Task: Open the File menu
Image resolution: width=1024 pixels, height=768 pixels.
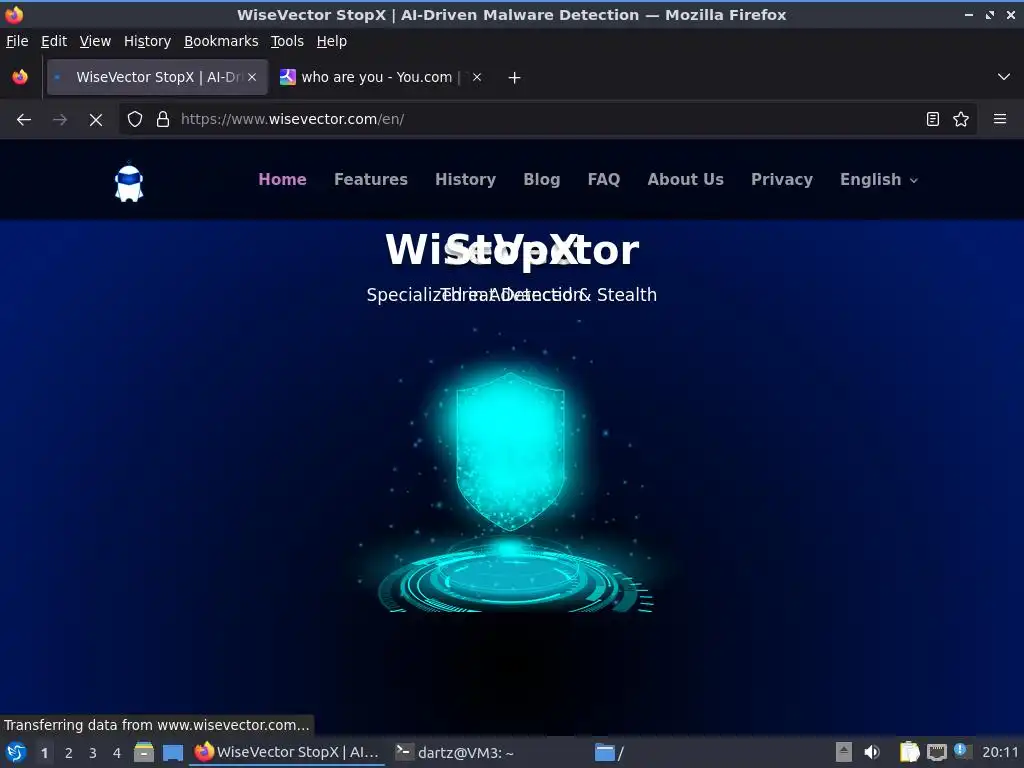Action: 17,41
